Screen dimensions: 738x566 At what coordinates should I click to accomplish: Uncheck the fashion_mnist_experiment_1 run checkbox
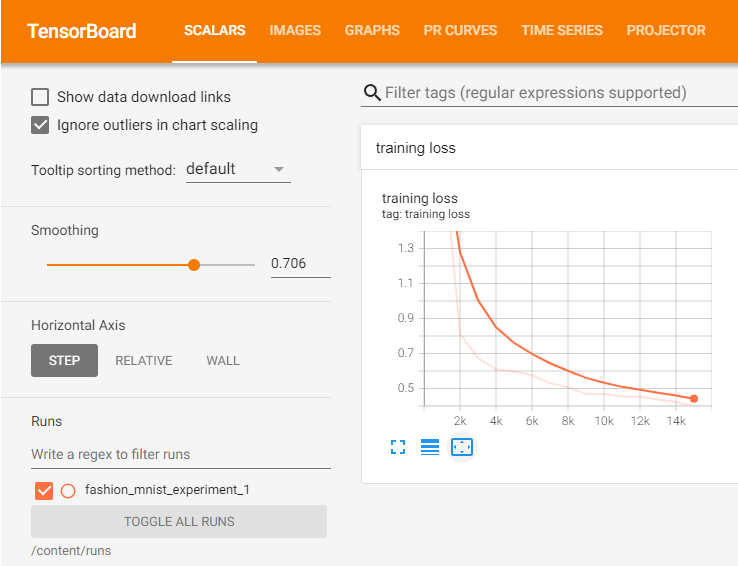click(x=44, y=491)
